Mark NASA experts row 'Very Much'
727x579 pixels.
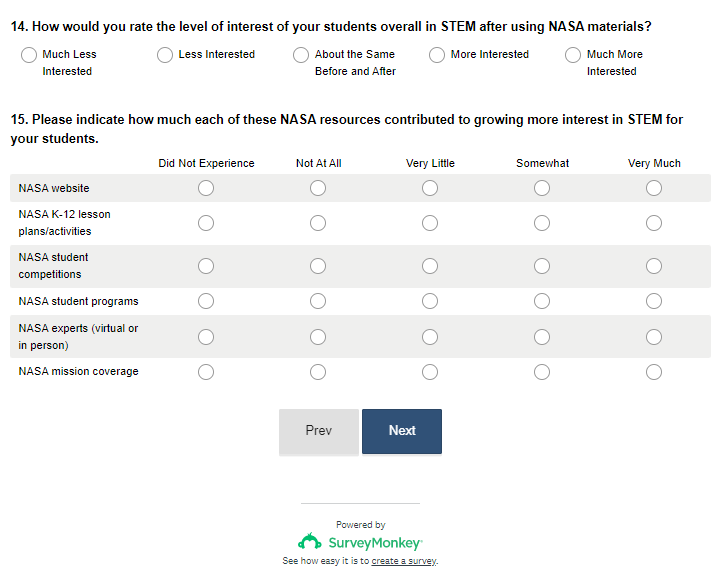(654, 337)
